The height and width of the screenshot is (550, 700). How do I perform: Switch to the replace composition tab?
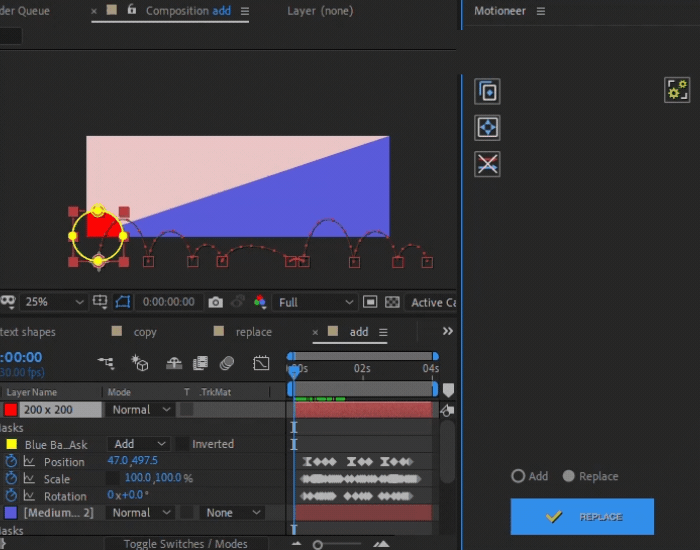(x=254, y=332)
